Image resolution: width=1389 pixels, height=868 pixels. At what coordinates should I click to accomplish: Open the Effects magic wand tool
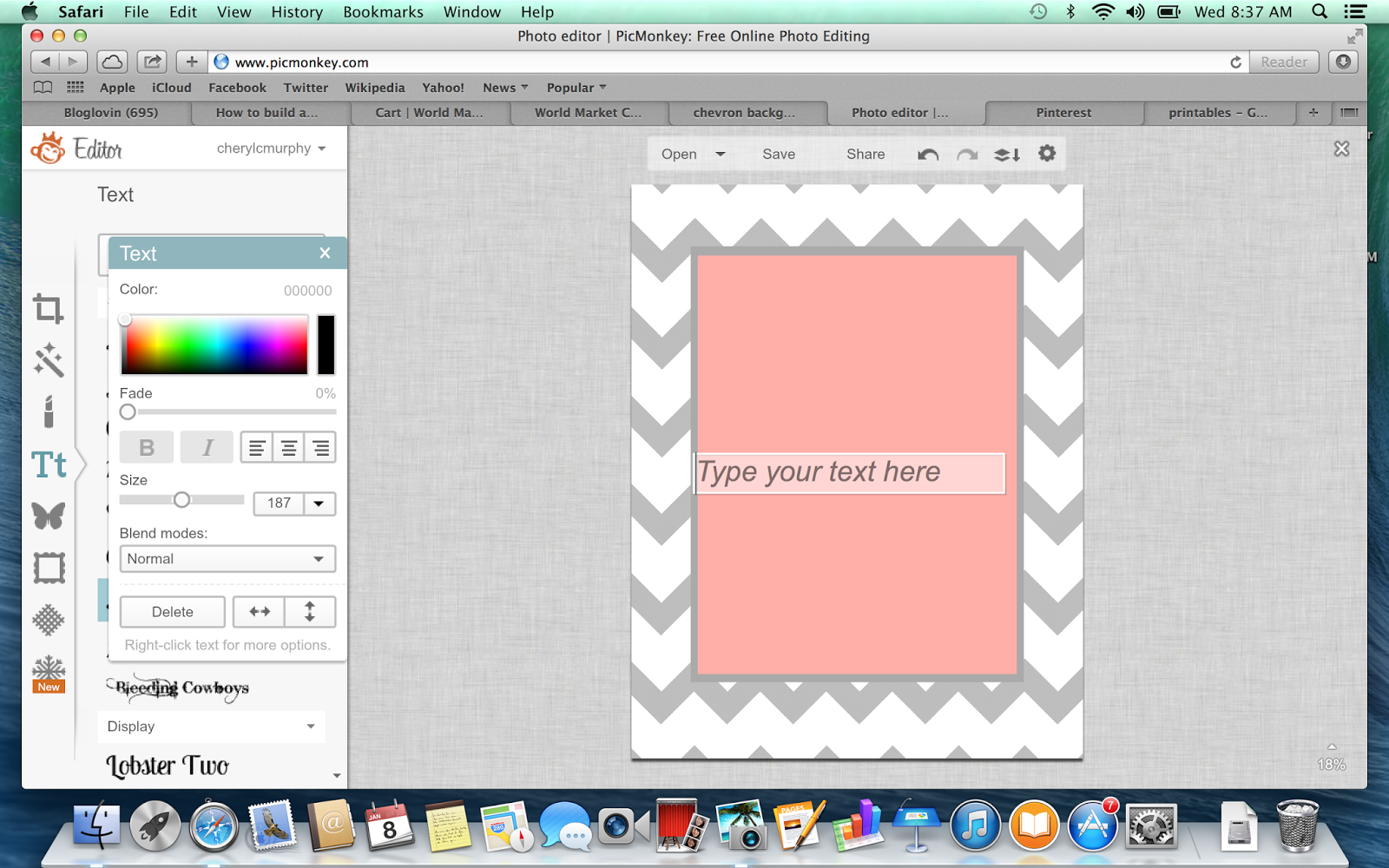point(49,360)
